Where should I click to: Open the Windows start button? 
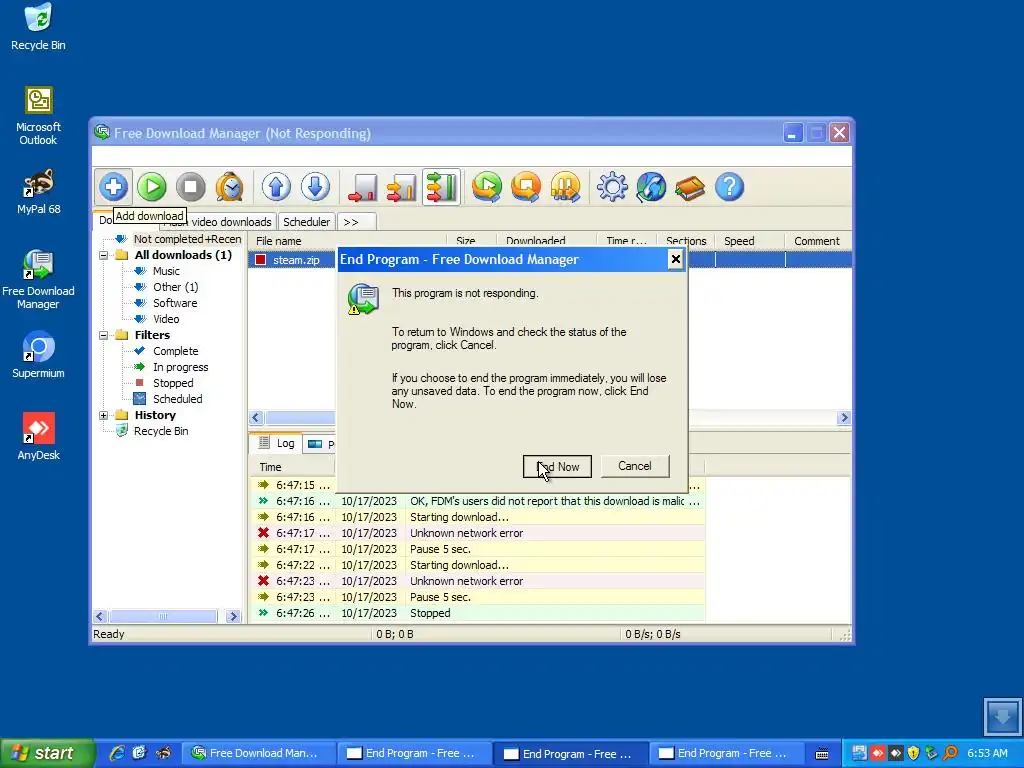47,754
